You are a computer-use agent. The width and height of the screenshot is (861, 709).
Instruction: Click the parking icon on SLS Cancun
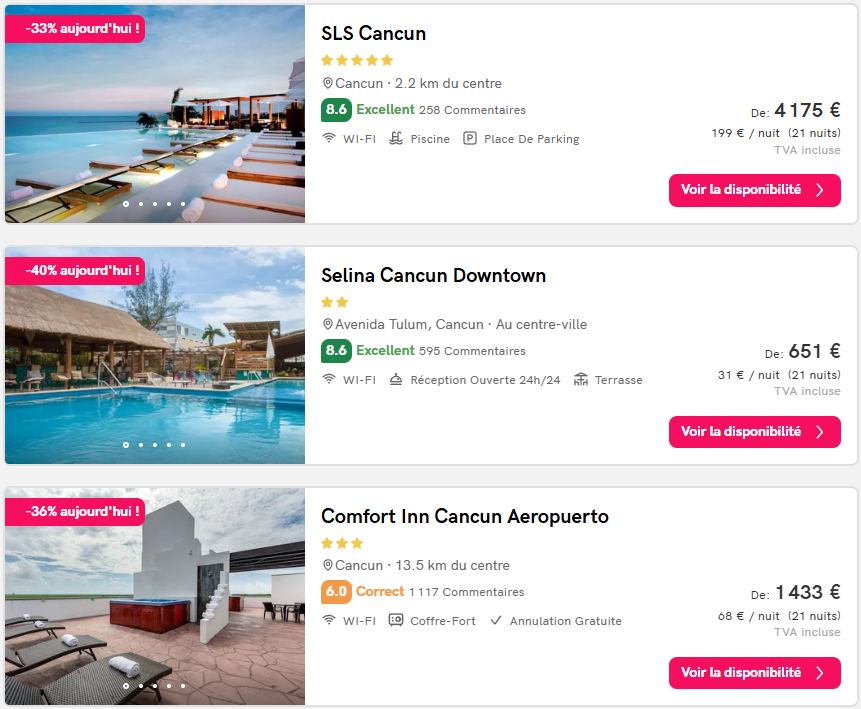tap(470, 139)
